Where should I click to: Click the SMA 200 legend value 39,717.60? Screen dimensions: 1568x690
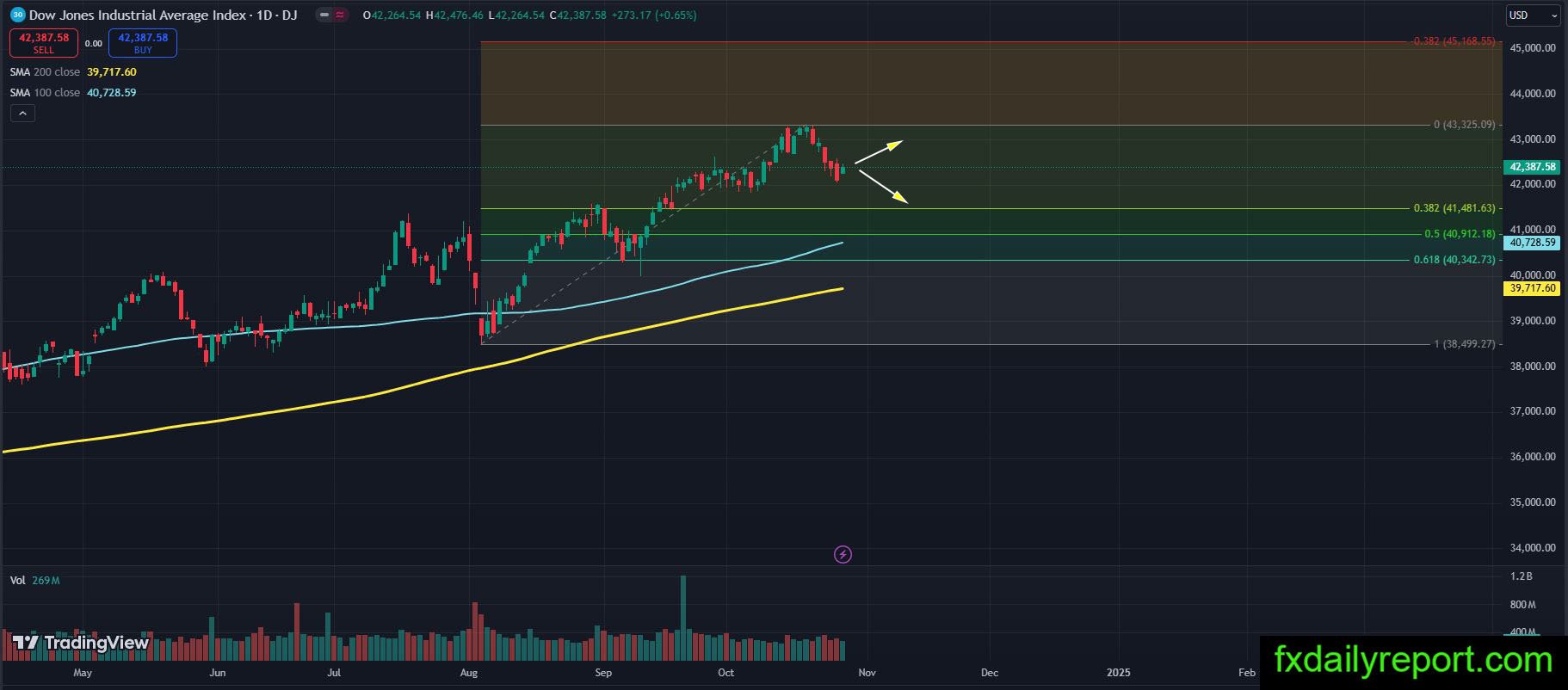[112, 72]
